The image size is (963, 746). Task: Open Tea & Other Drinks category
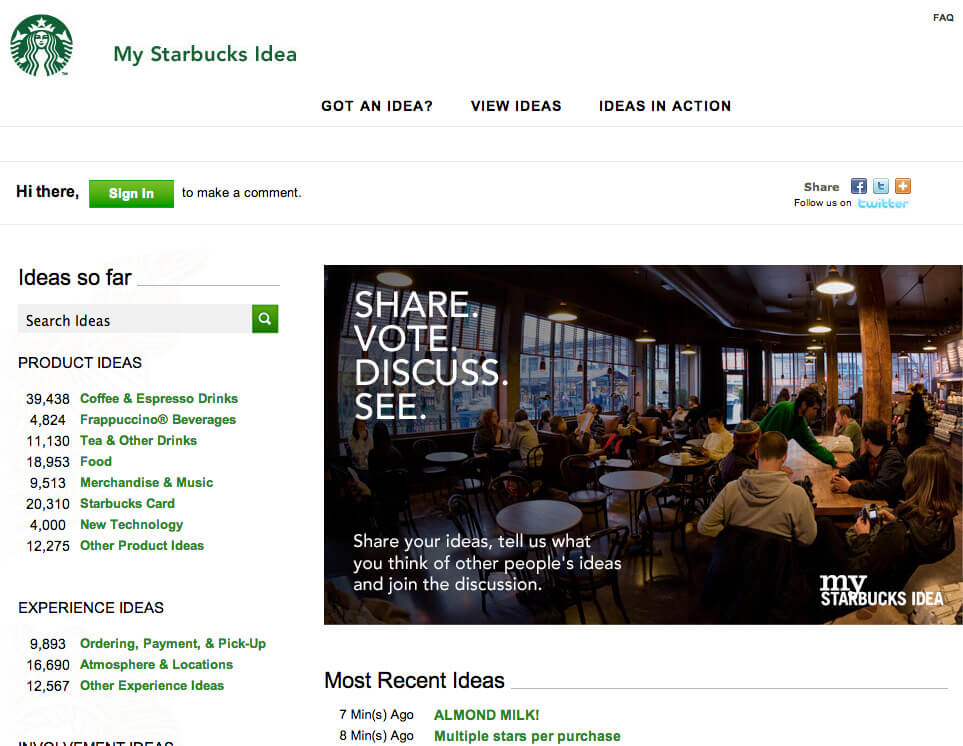point(138,440)
